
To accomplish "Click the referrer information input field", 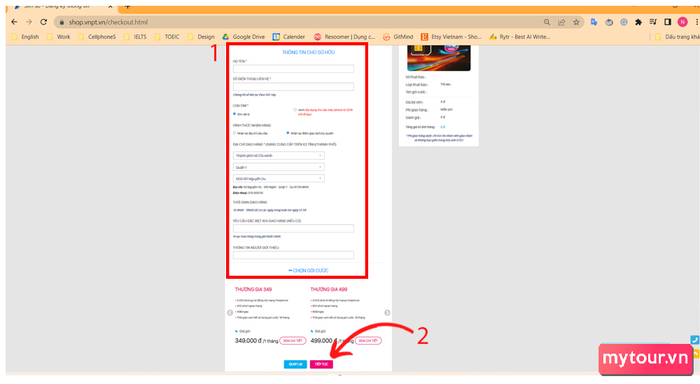I will pyautogui.click(x=293, y=255).
